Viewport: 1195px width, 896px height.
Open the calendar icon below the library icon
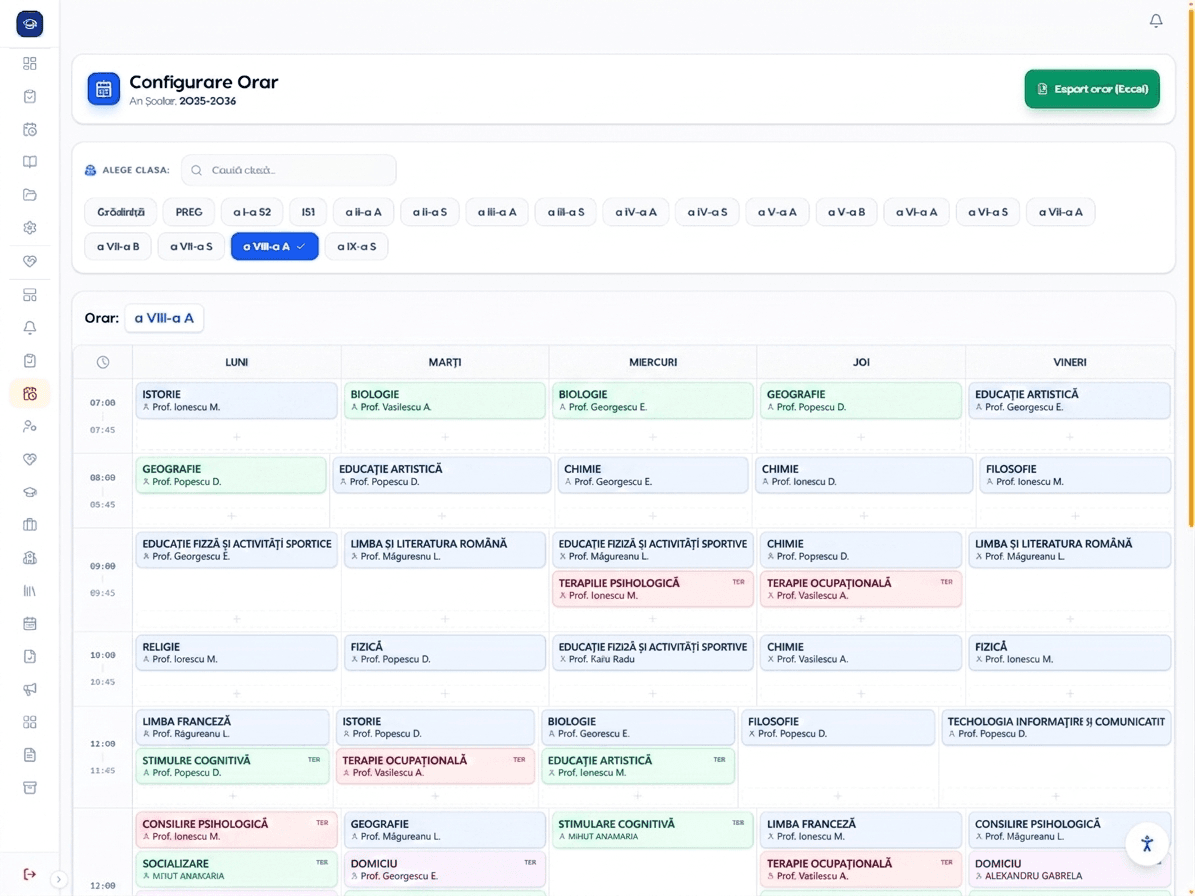[x=30, y=623]
